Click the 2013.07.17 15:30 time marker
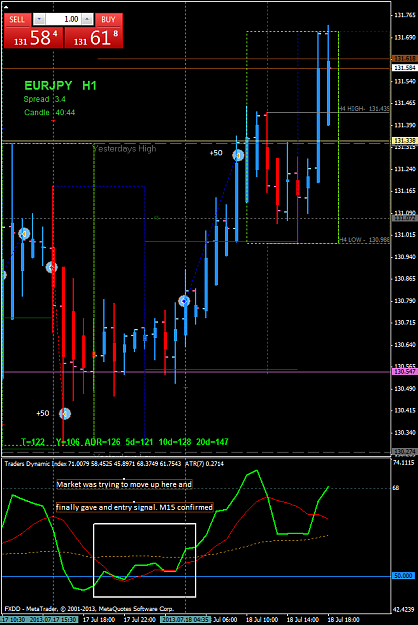The image size is (418, 625). (53, 620)
